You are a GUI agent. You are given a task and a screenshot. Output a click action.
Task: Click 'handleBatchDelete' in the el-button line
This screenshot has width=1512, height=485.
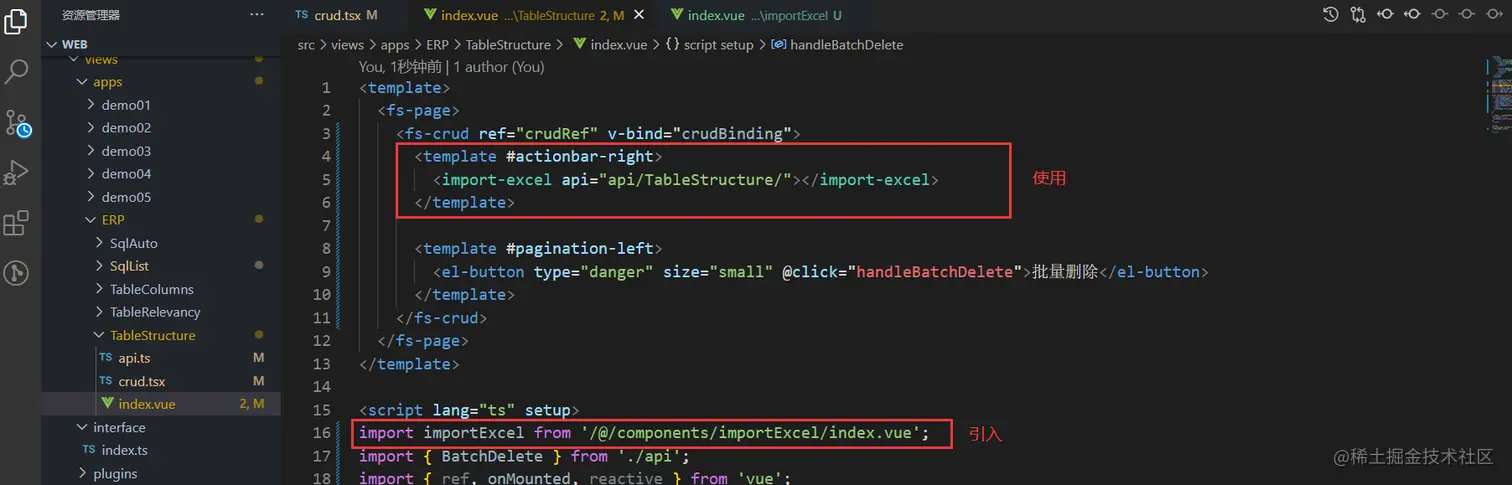point(935,272)
